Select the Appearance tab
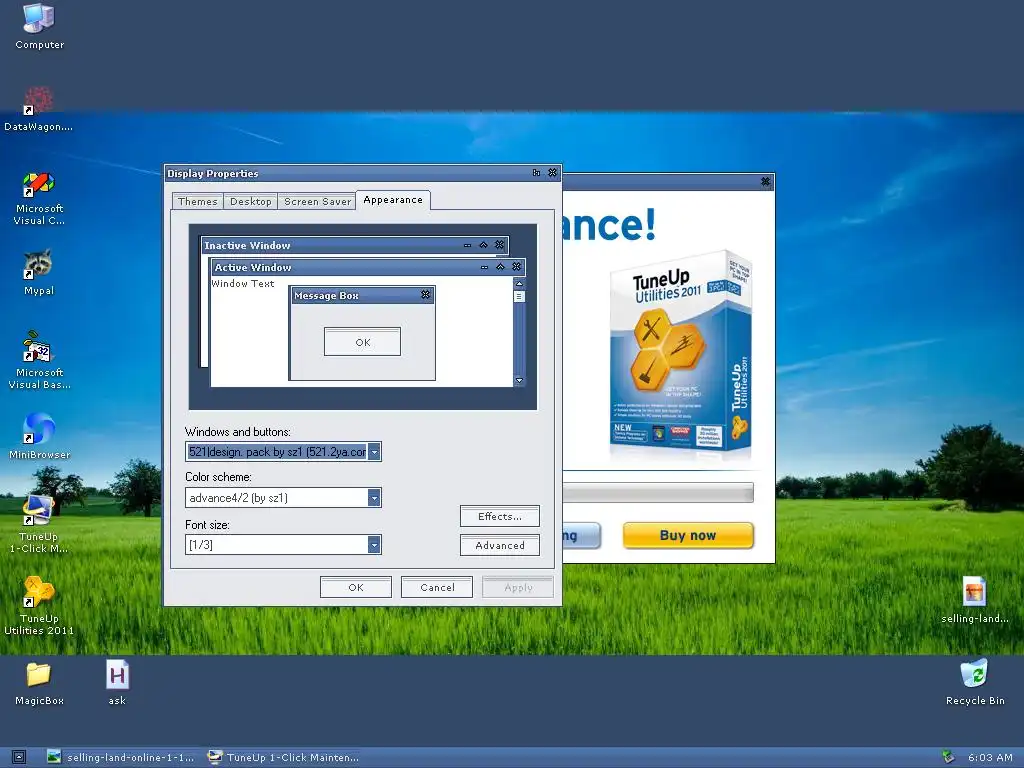 coord(393,200)
